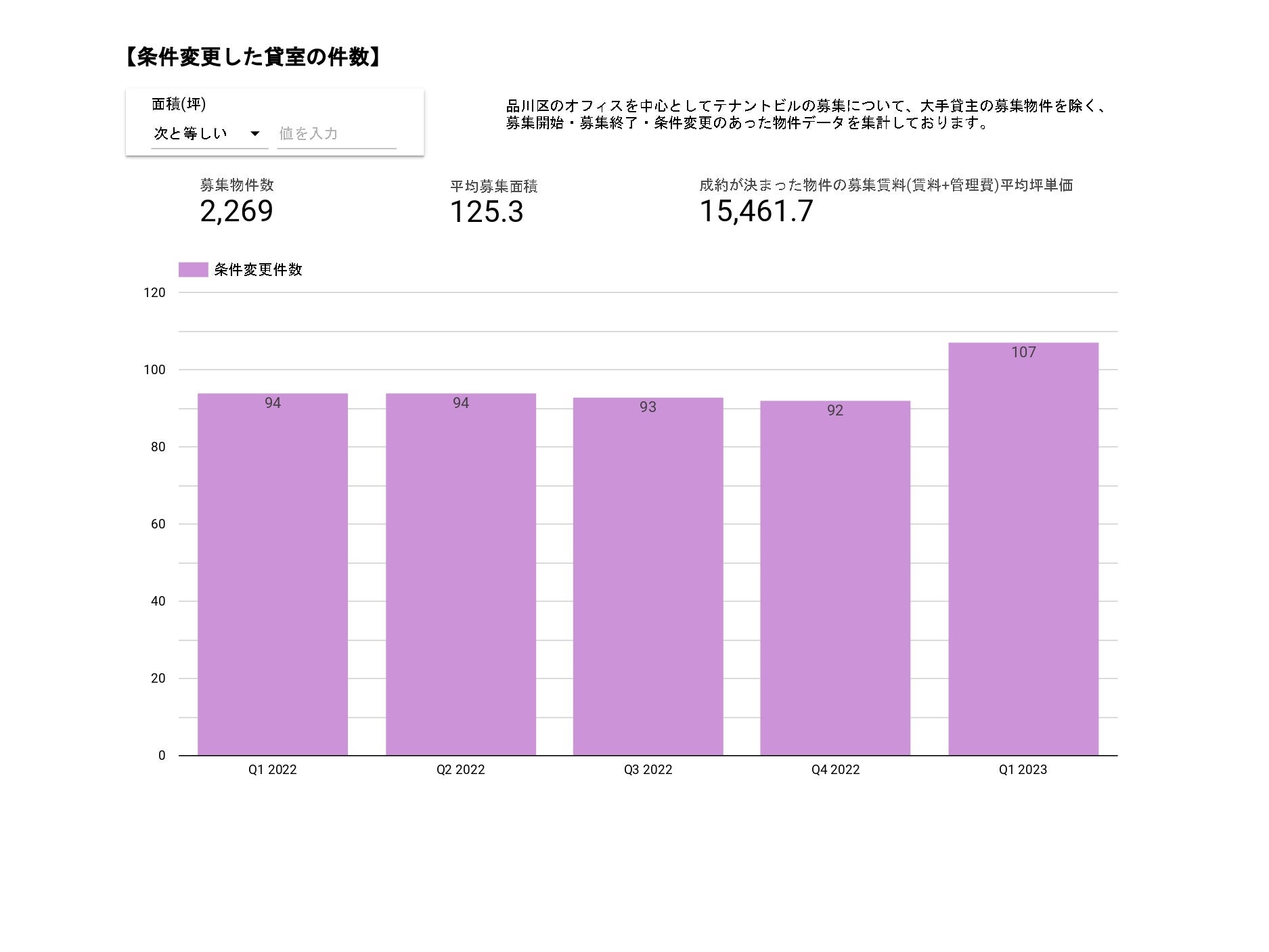Click the purple 条件変更件数 legend swatch
Viewport: 1269px width, 952px height.
193,270
